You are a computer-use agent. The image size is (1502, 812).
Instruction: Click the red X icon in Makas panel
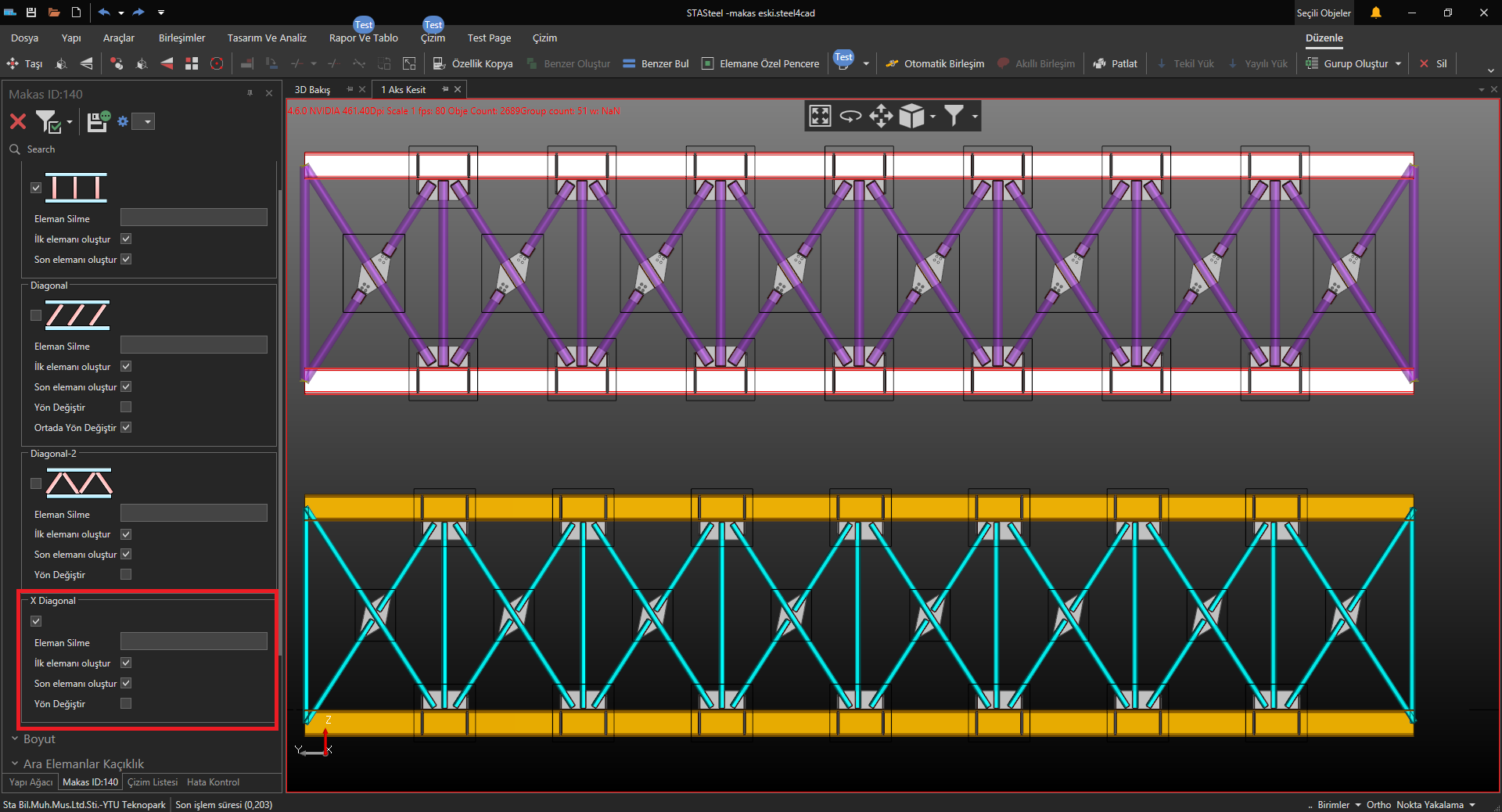tap(18, 121)
